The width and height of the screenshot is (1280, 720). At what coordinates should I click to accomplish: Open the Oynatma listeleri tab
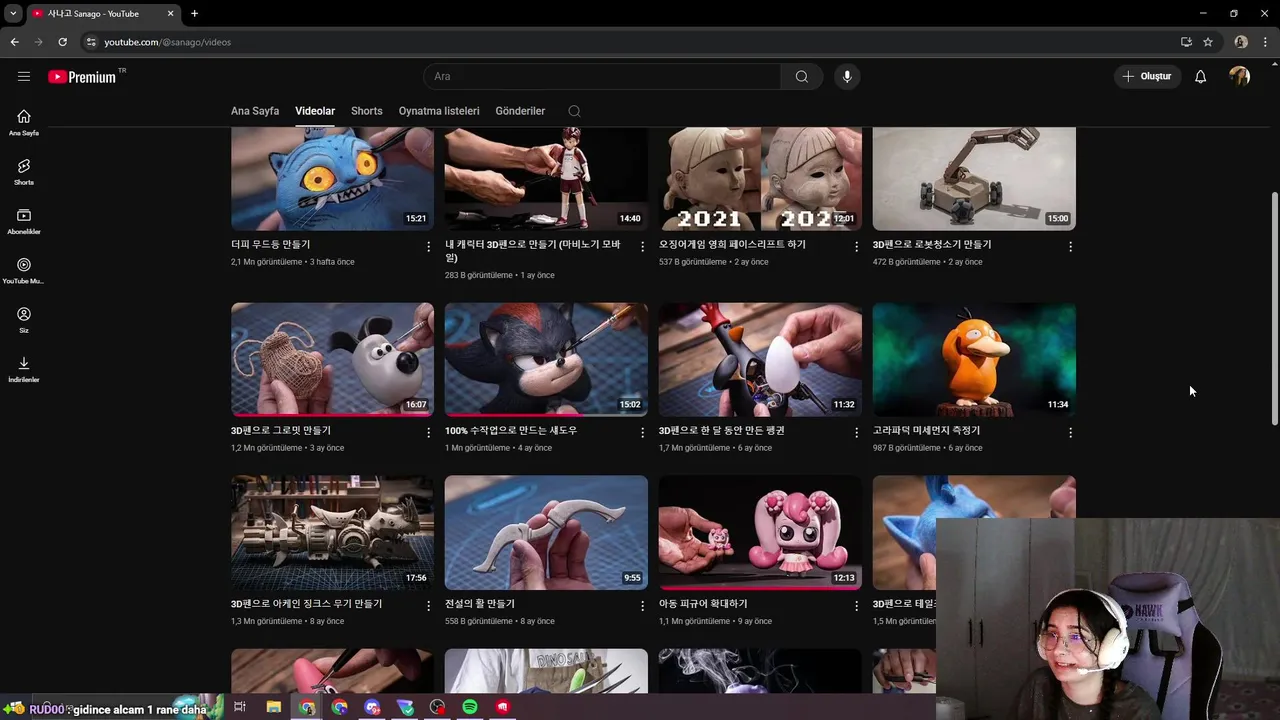[x=439, y=111]
